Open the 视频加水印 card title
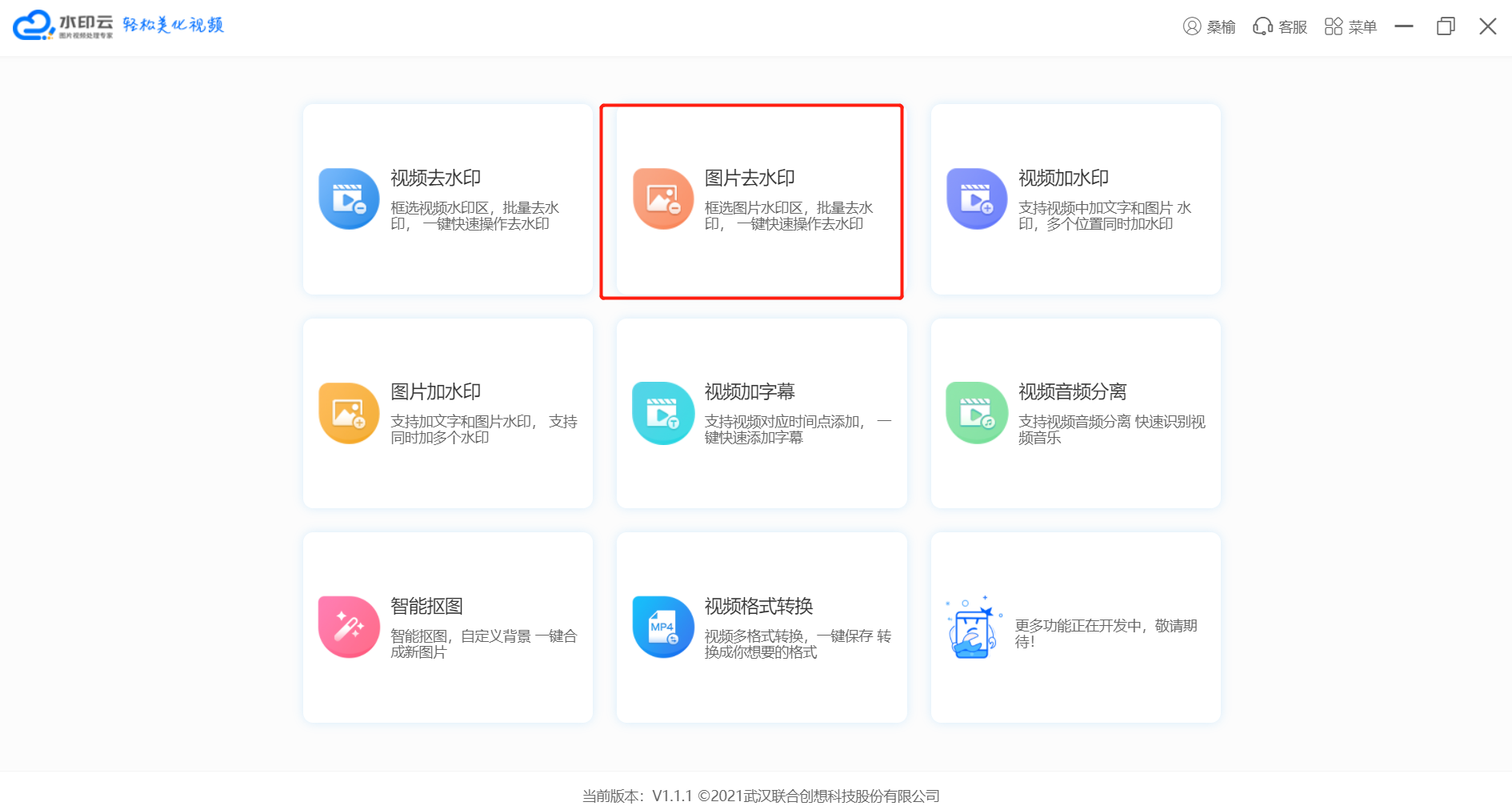The height and width of the screenshot is (806, 1512). (1063, 178)
